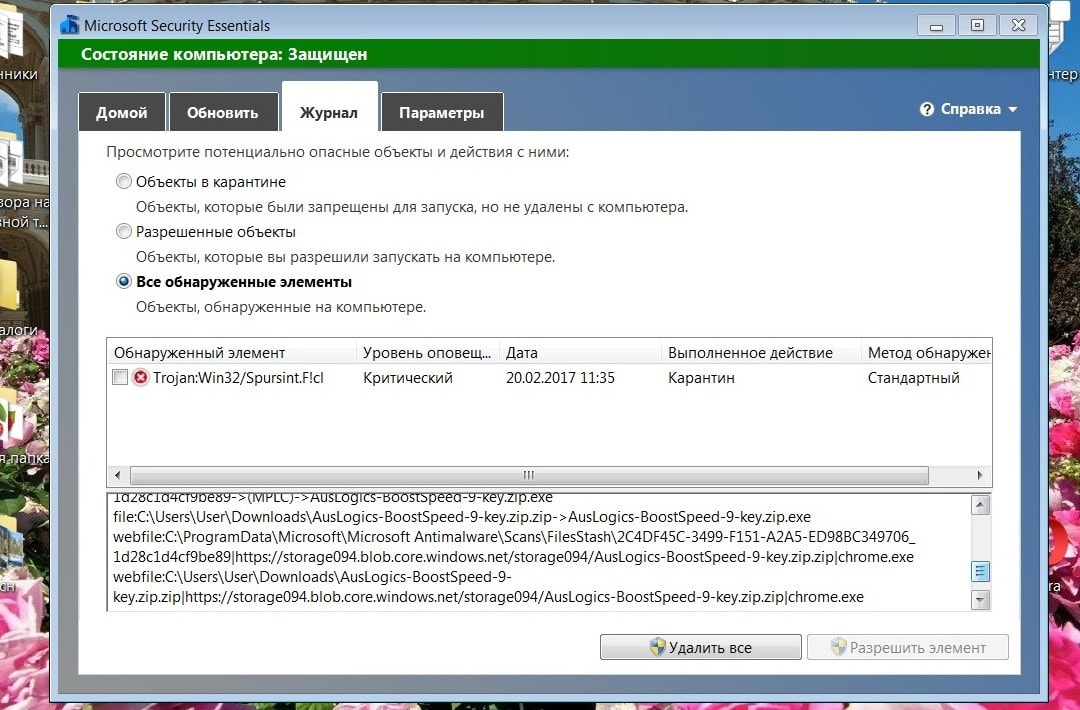Sort by Дата column header
The image size is (1080, 710).
[580, 353]
